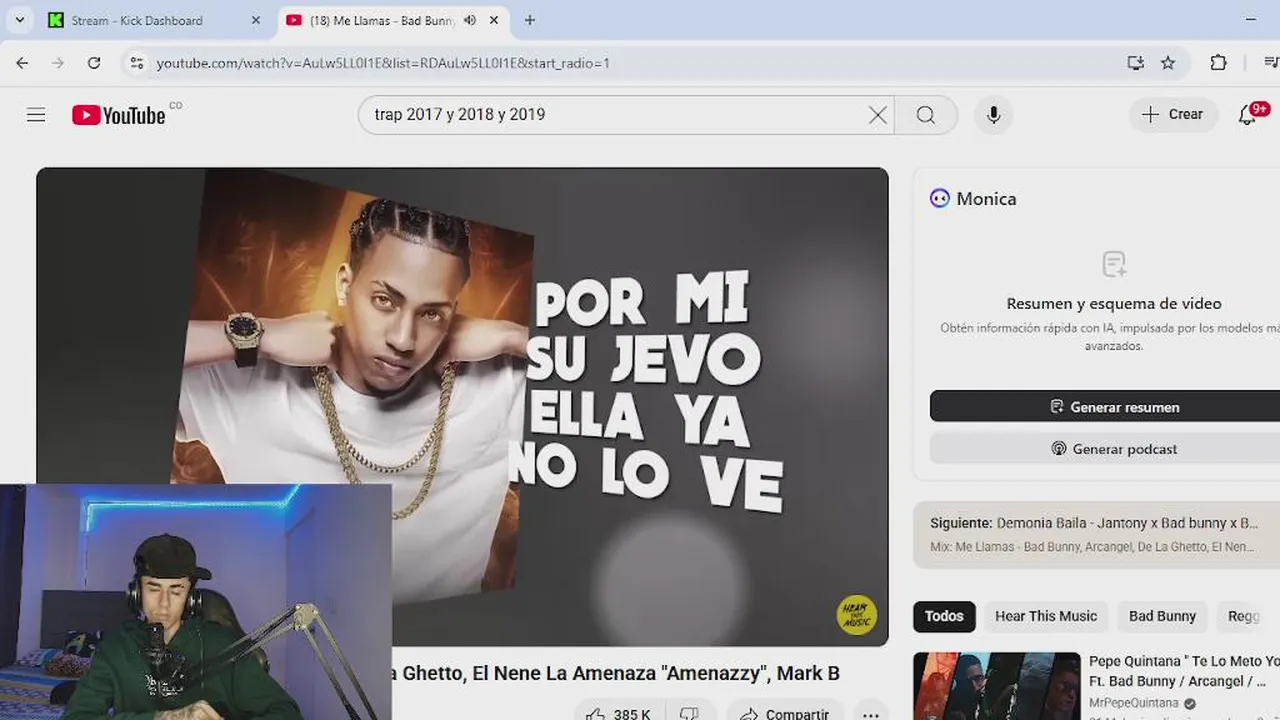Open the Chrome tab search dropdown arrow
The width and height of the screenshot is (1280, 720).
19,20
